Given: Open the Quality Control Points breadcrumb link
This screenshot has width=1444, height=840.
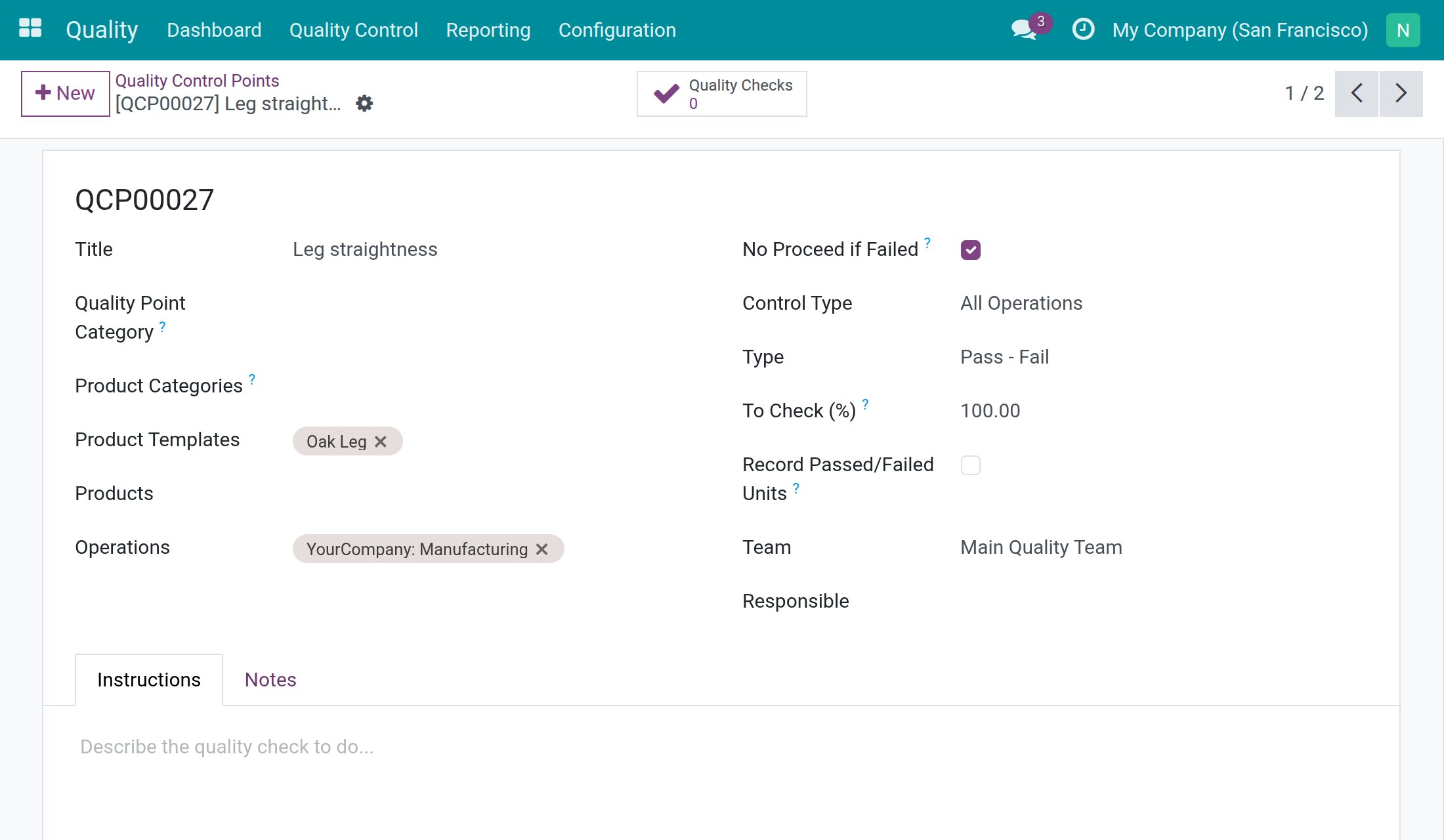Looking at the screenshot, I should click(x=198, y=81).
